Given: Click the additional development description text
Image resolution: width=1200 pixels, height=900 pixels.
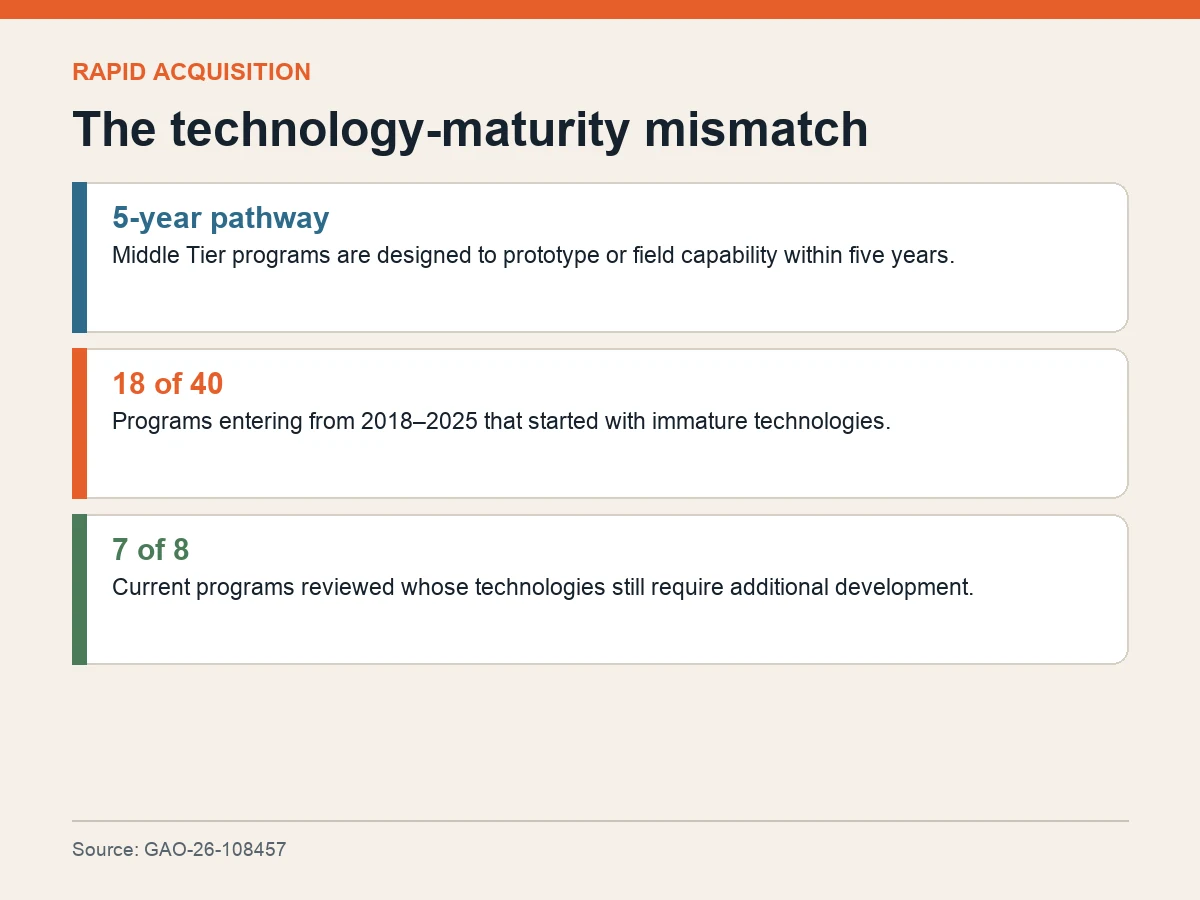Looking at the screenshot, I should (x=542, y=587).
